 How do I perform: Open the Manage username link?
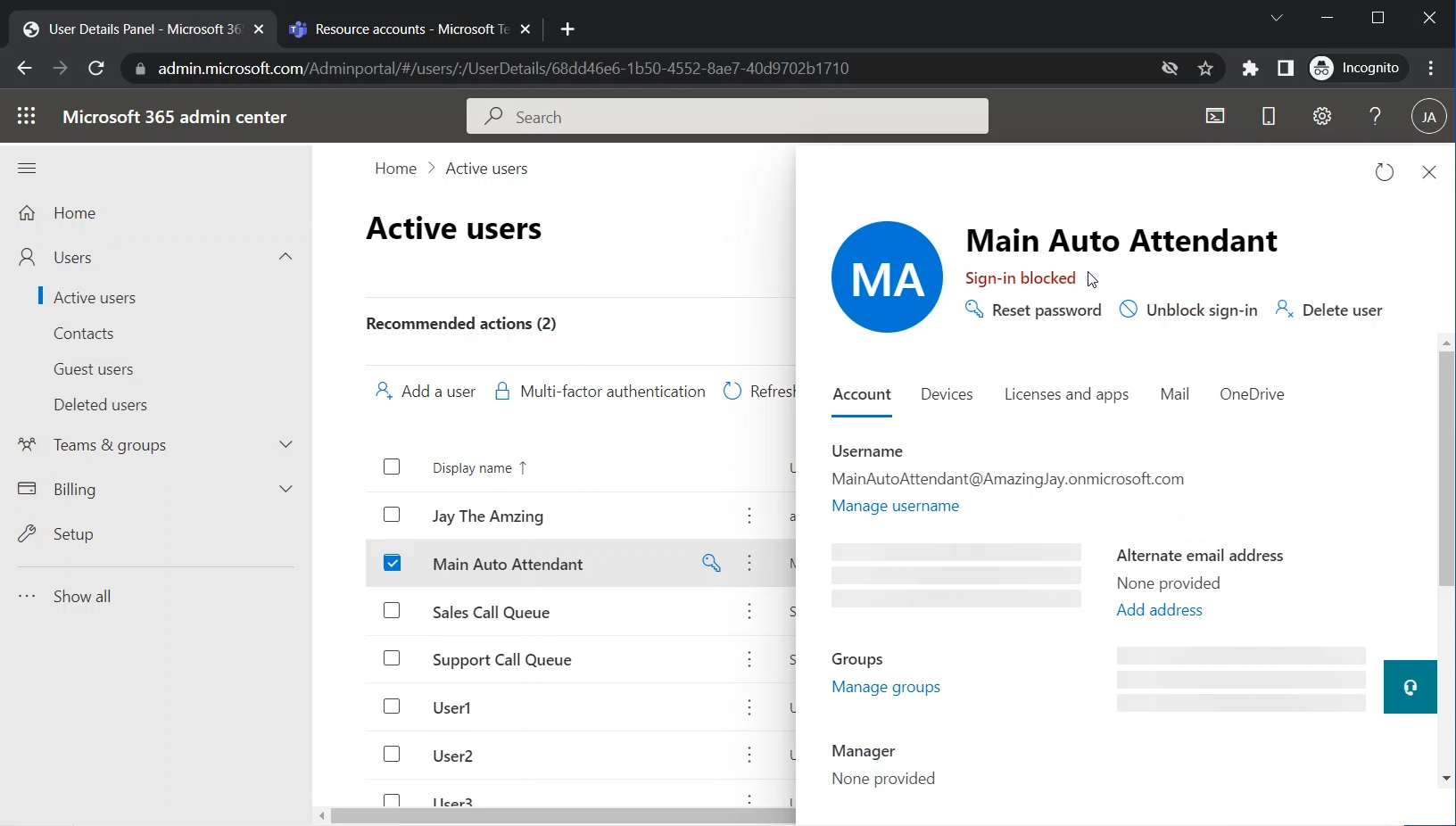pos(895,506)
